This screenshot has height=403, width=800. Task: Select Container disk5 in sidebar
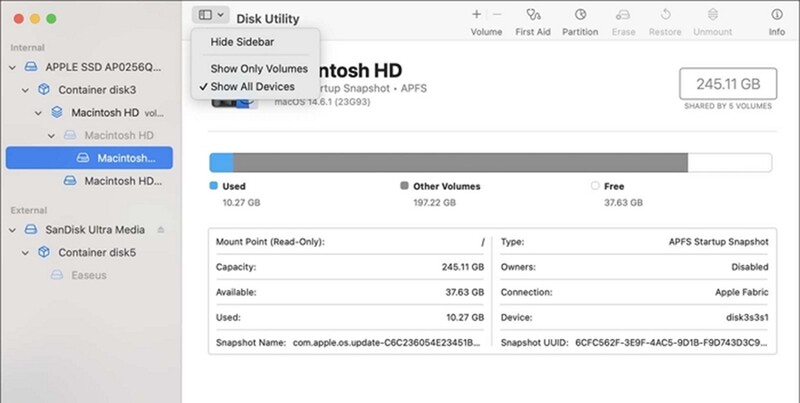96,252
